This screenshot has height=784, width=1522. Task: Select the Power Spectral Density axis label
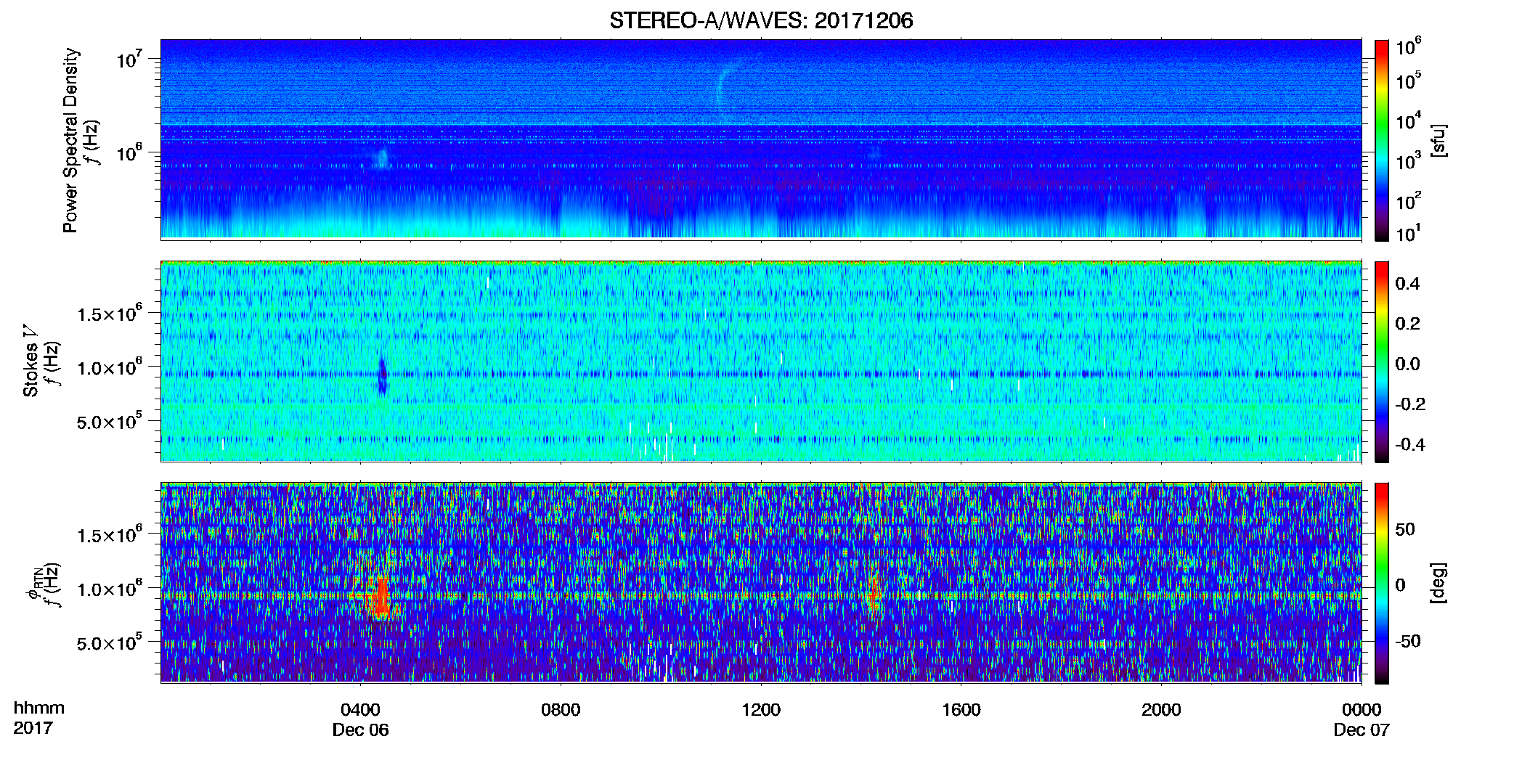tap(70, 140)
